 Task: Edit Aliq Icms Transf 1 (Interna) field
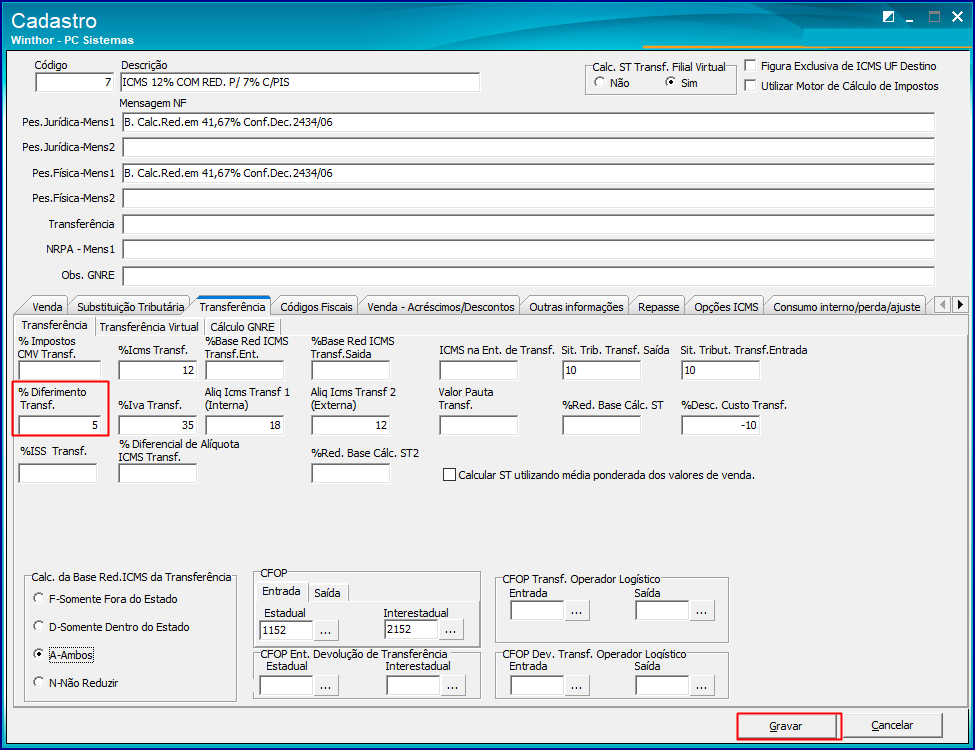[x=245, y=425]
